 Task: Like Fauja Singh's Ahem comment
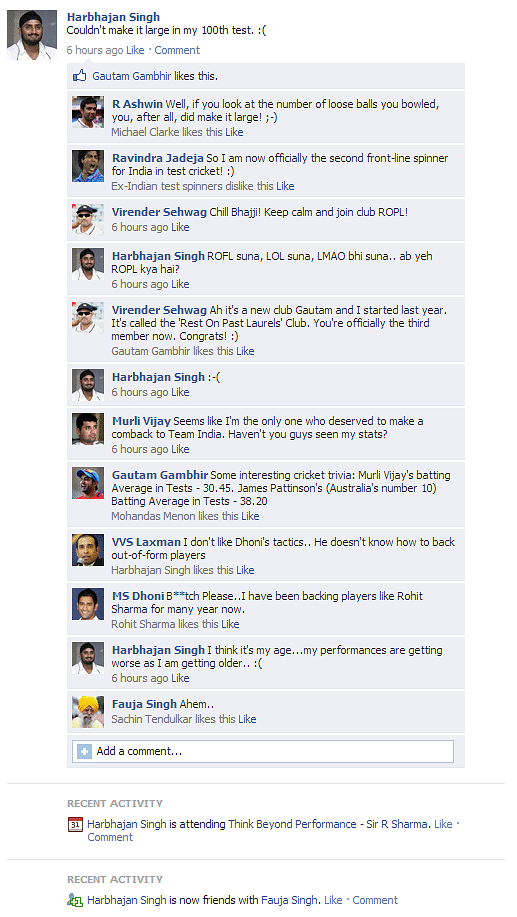click(247, 719)
